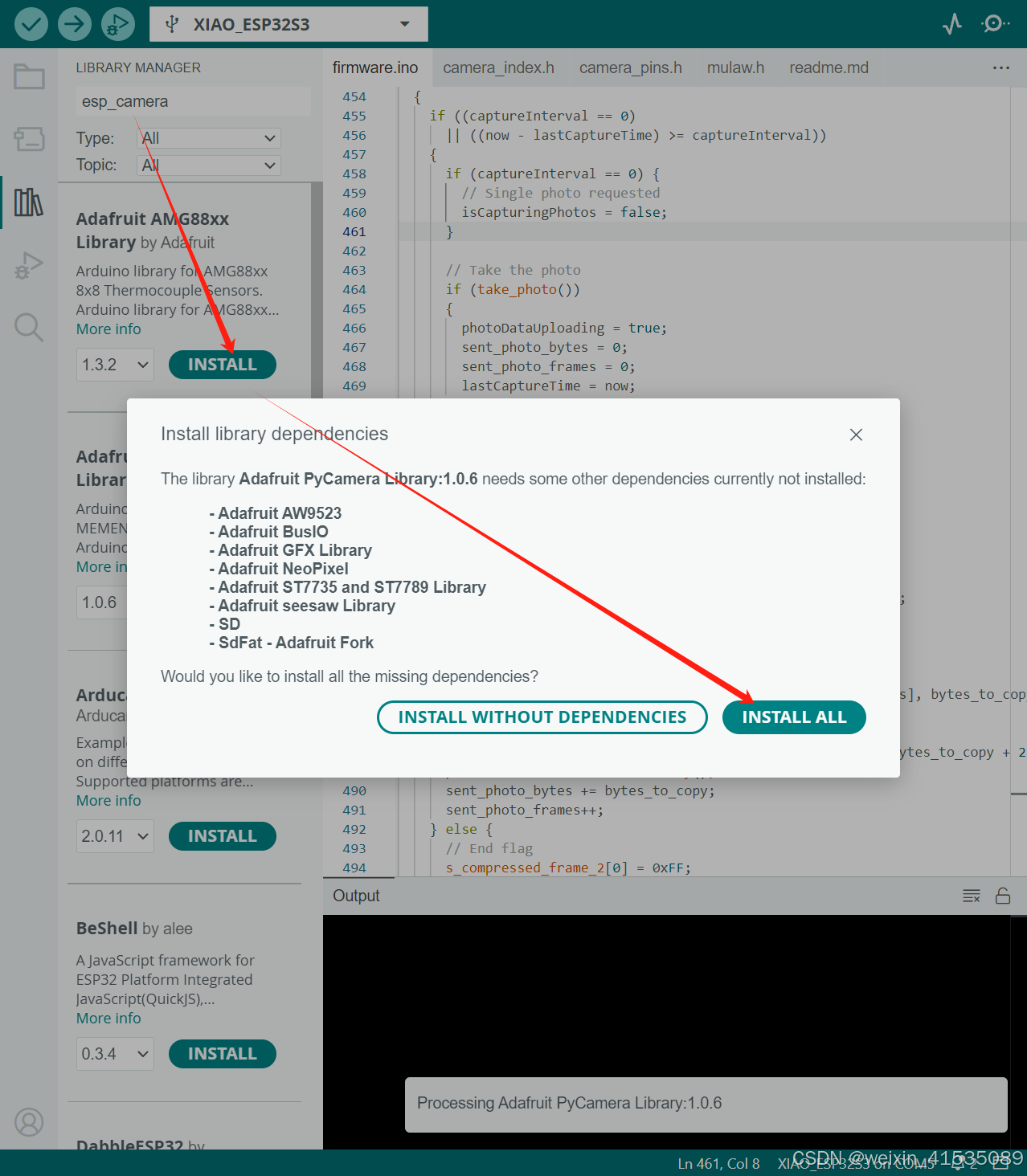1027x1176 pixels.
Task: Click the Processing Adafruit PyCamera notification
Action: click(706, 1105)
